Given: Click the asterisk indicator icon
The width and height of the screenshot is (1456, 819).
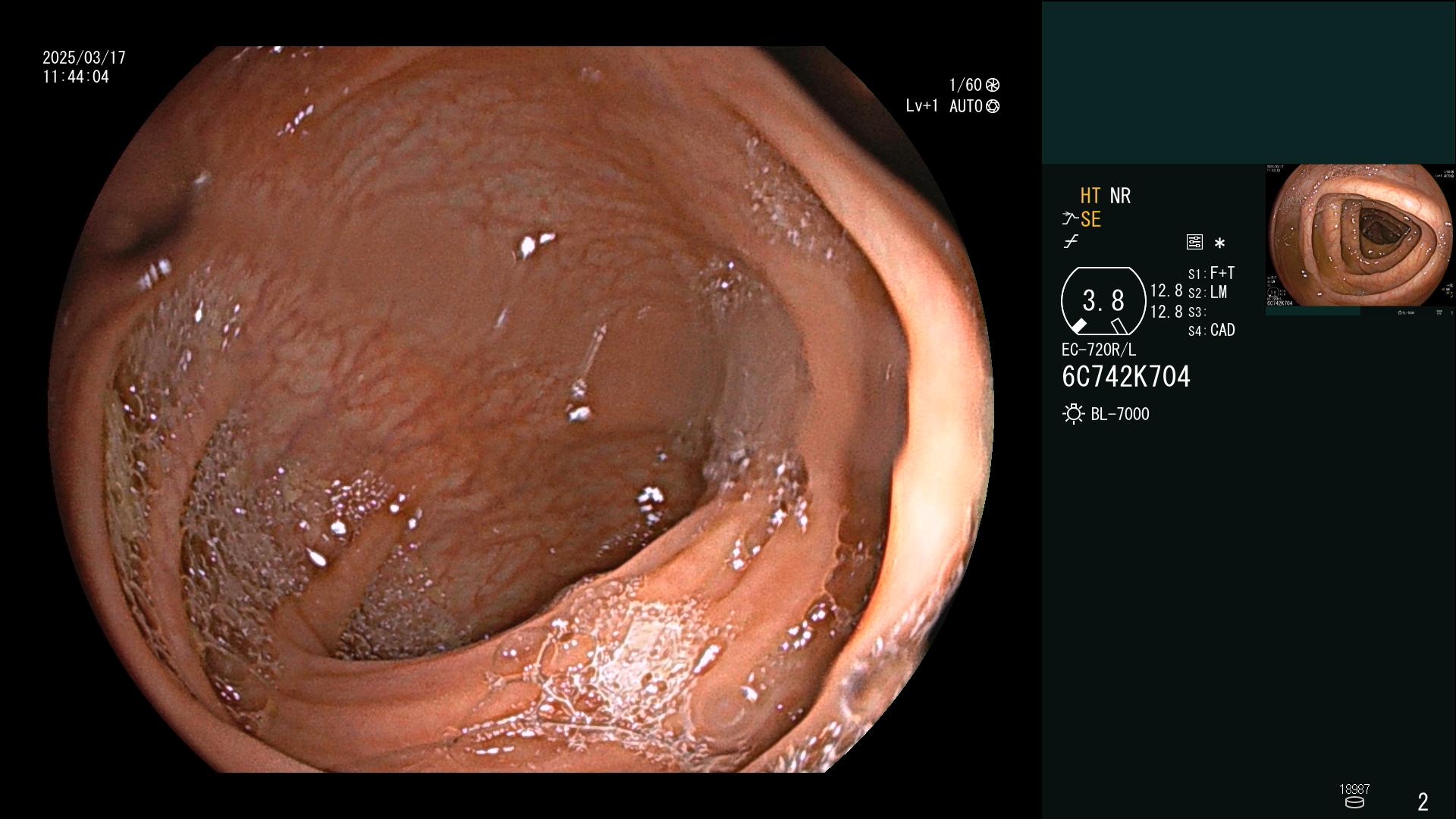Looking at the screenshot, I should point(1219,243).
